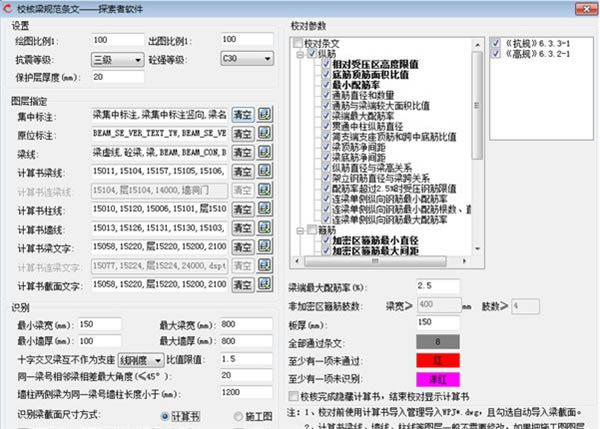Enable 校核完成隐藏计算书 checkbox
Viewport: 600px width, 429px height.
tap(293, 396)
